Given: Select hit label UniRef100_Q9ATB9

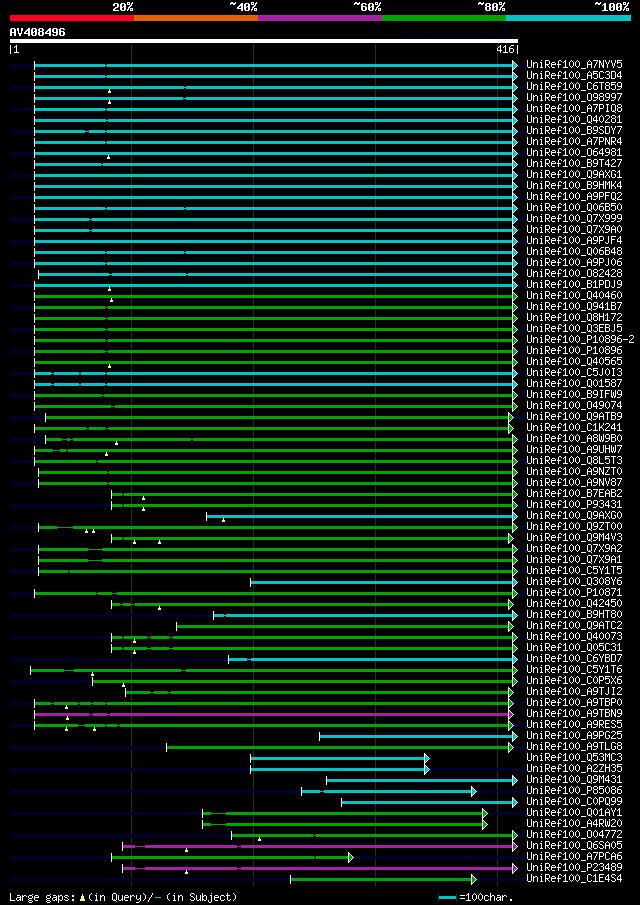Looking at the screenshot, I should 574,416.
